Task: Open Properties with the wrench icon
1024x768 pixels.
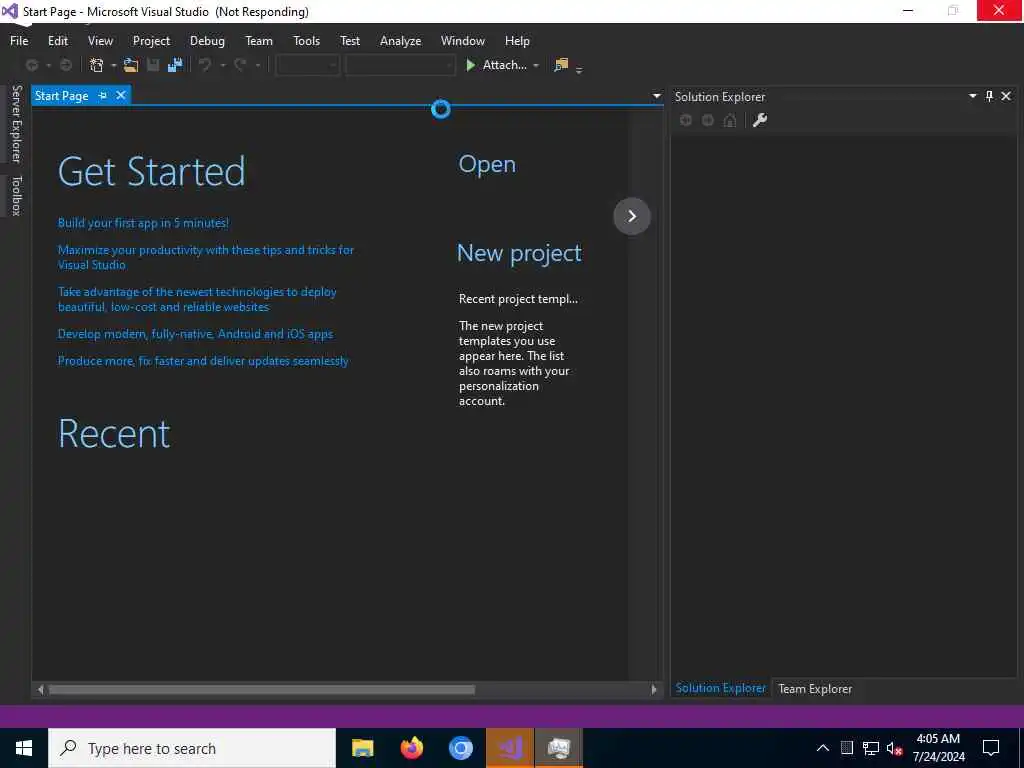Action: coord(760,120)
